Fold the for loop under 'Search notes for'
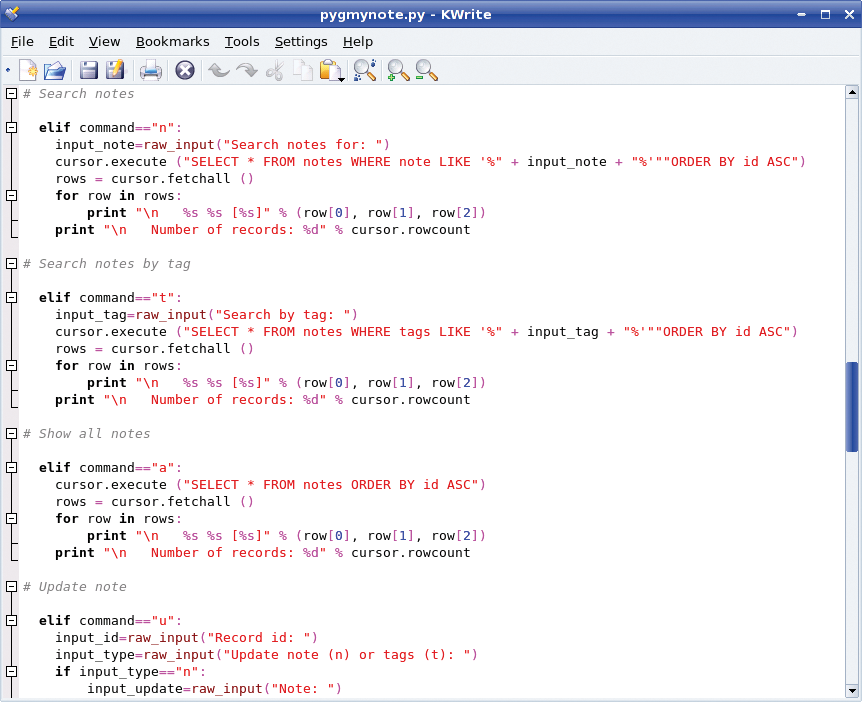862x702 pixels. click(11, 195)
